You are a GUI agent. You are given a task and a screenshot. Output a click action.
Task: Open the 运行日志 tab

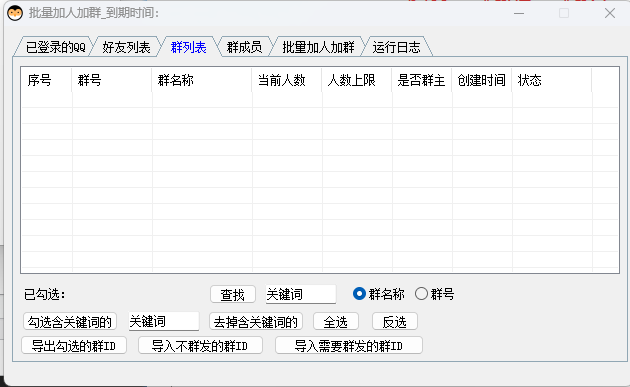[x=397, y=47]
